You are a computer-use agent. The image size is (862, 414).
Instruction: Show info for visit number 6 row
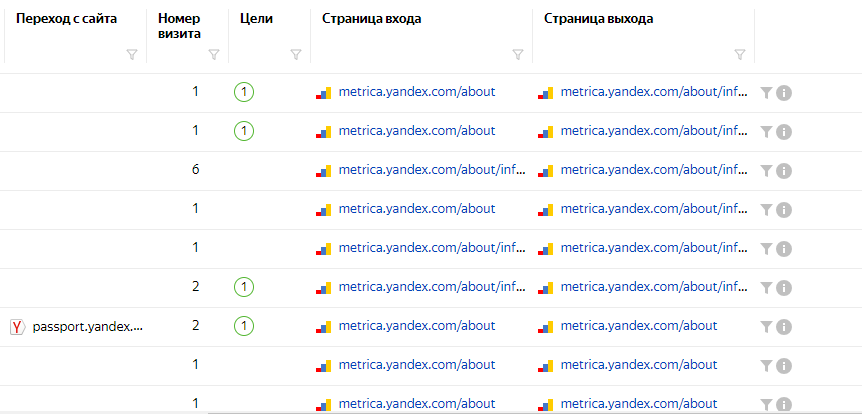click(784, 171)
